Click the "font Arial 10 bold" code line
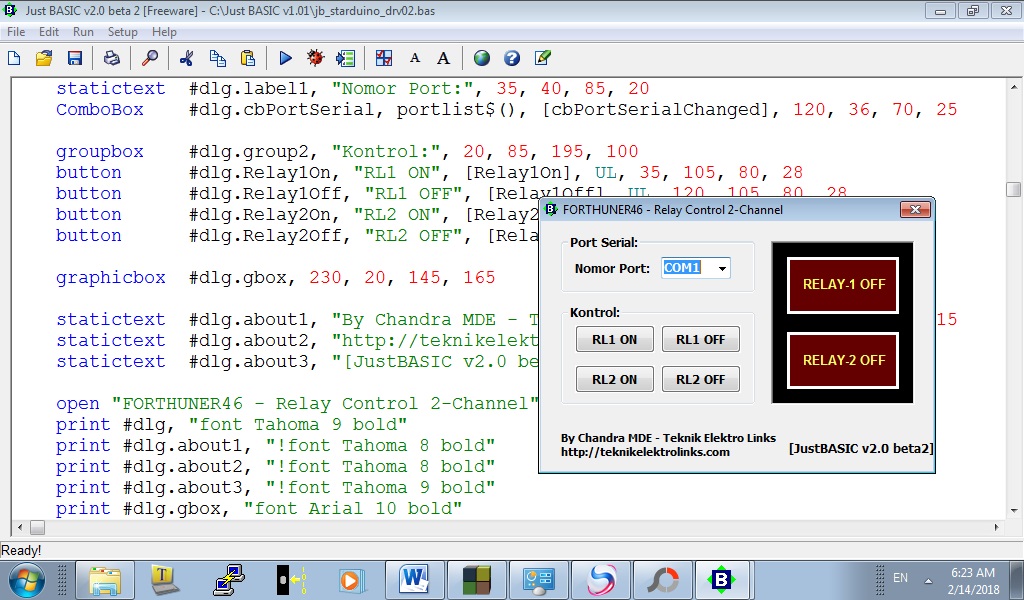 pyautogui.click(x=259, y=509)
